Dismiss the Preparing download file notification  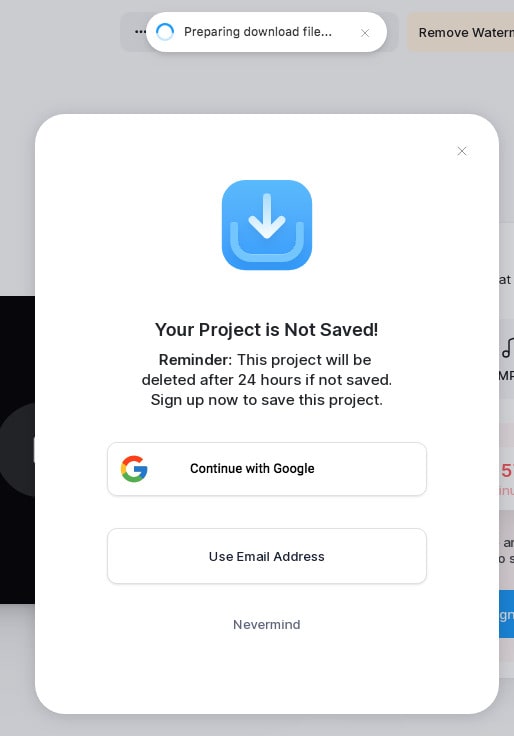tap(365, 33)
